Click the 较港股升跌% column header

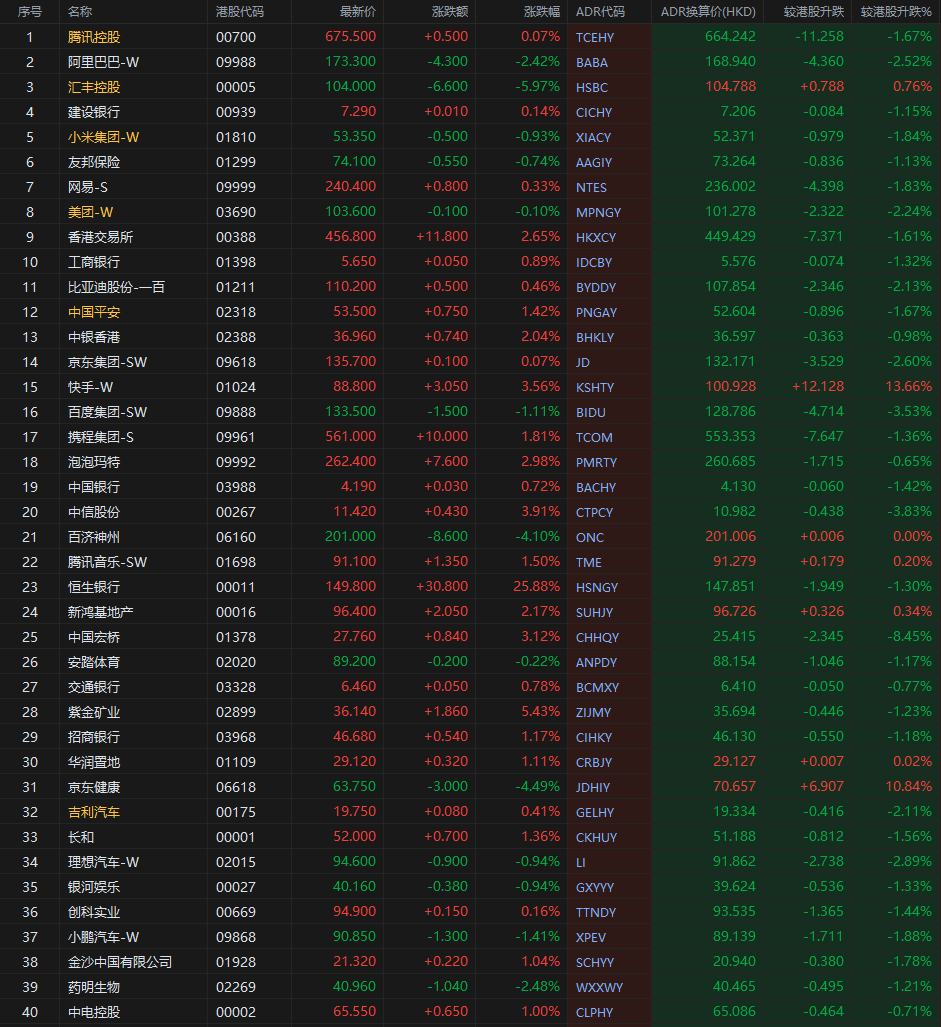pyautogui.click(x=896, y=12)
